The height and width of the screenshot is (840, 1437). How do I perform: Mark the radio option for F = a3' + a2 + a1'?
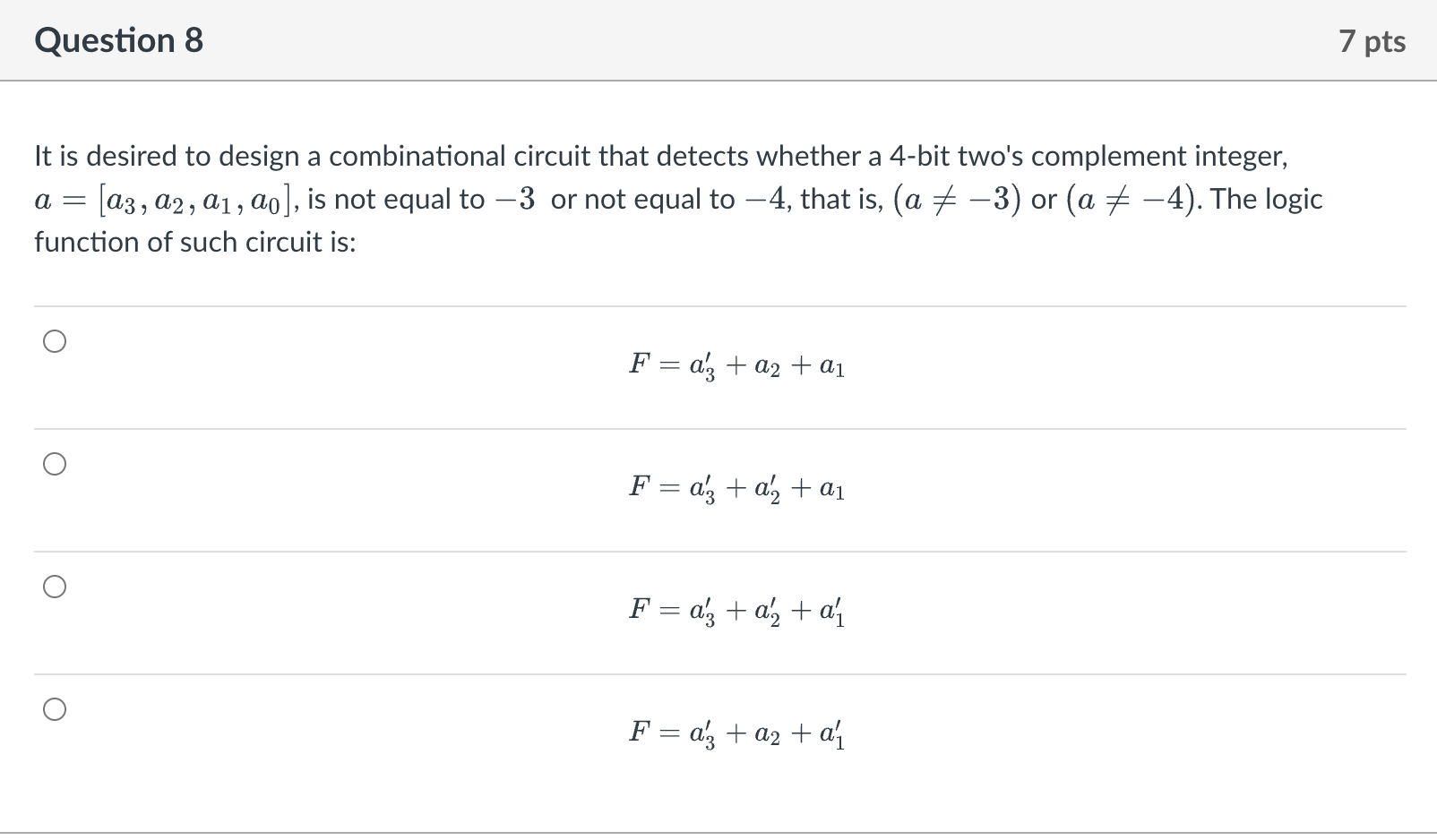point(55,709)
